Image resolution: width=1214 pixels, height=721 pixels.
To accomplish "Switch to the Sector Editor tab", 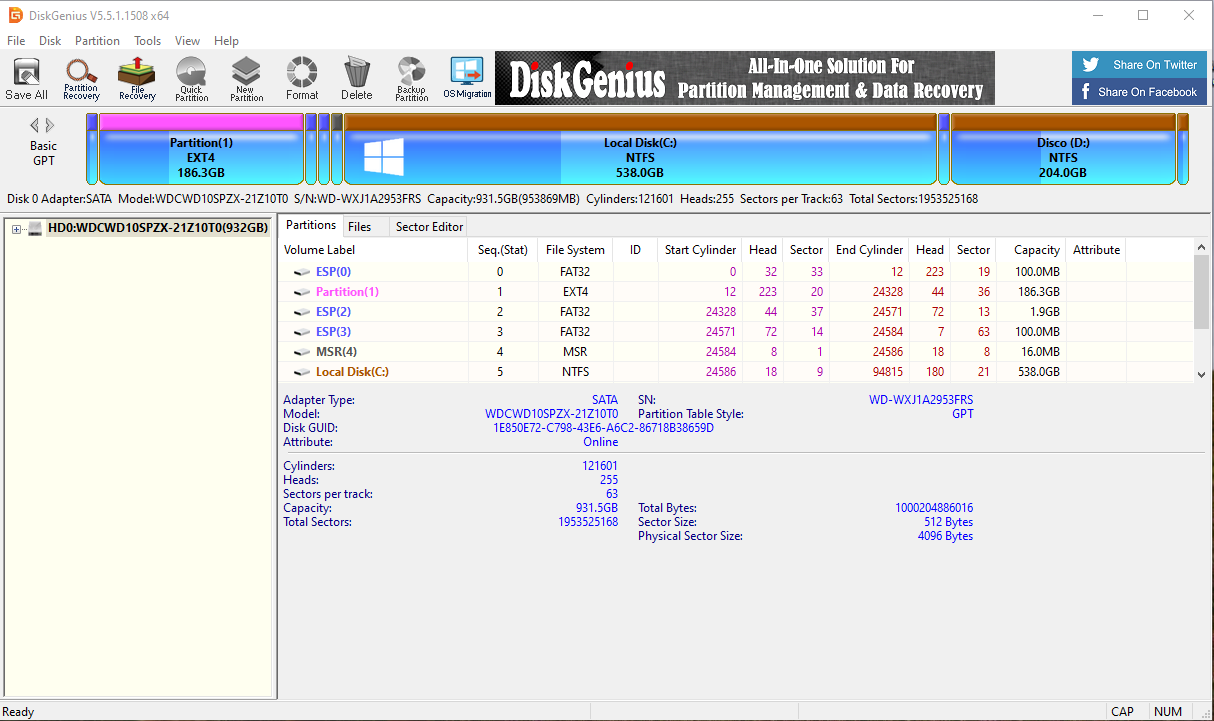I will 429,227.
